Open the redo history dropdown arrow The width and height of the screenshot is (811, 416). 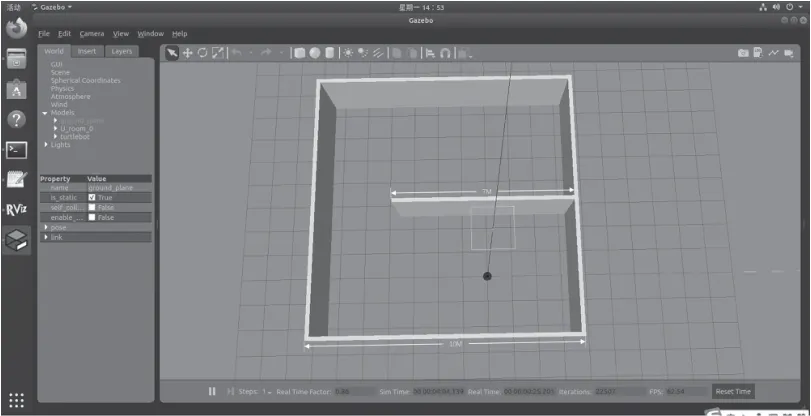(x=281, y=53)
